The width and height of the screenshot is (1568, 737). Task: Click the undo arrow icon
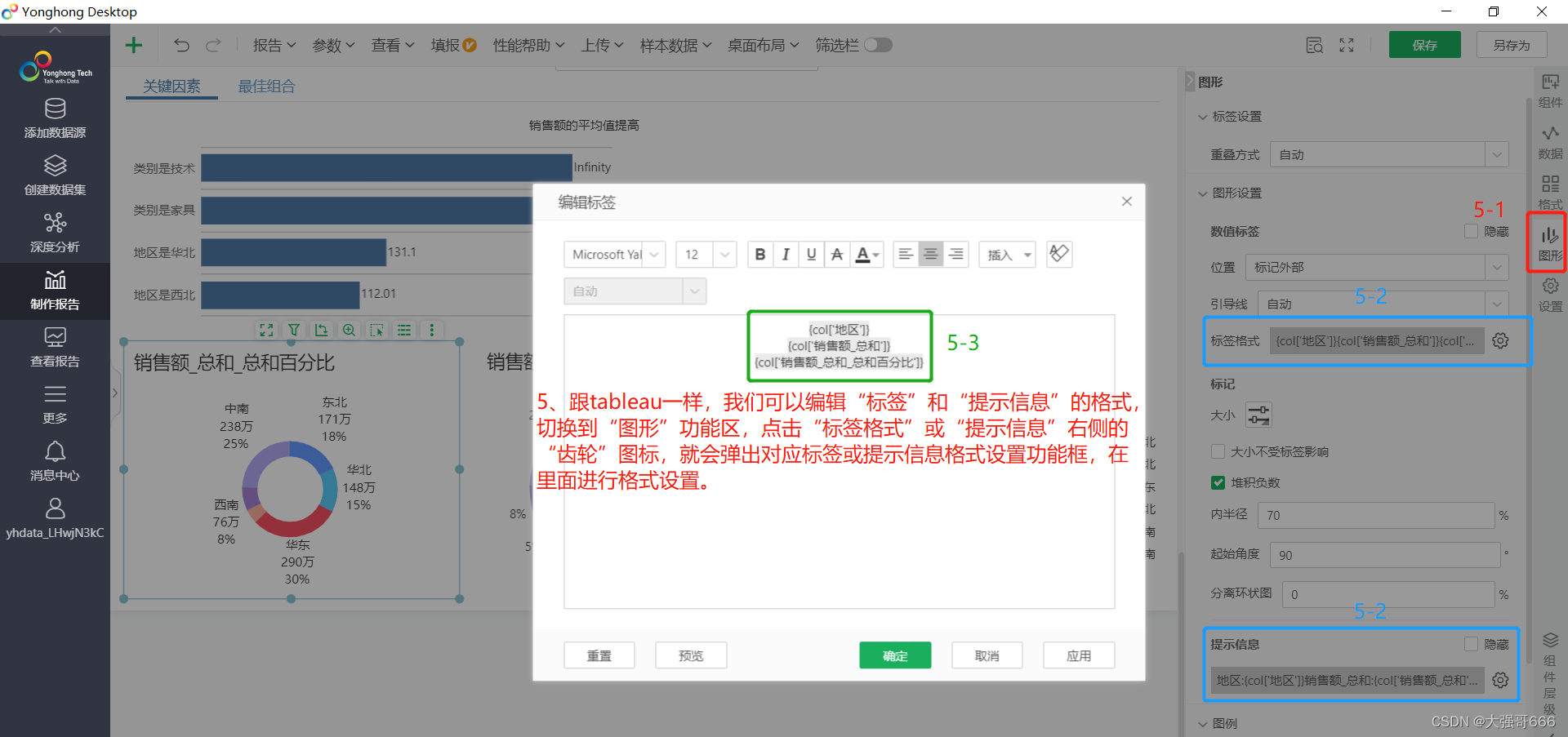click(x=181, y=46)
